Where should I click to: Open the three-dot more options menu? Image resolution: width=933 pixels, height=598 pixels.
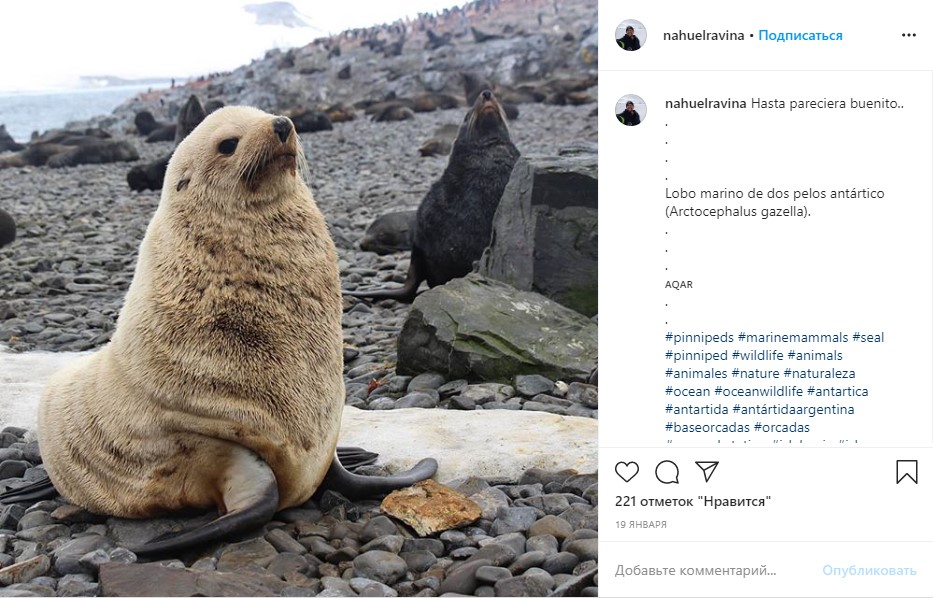coord(908,35)
